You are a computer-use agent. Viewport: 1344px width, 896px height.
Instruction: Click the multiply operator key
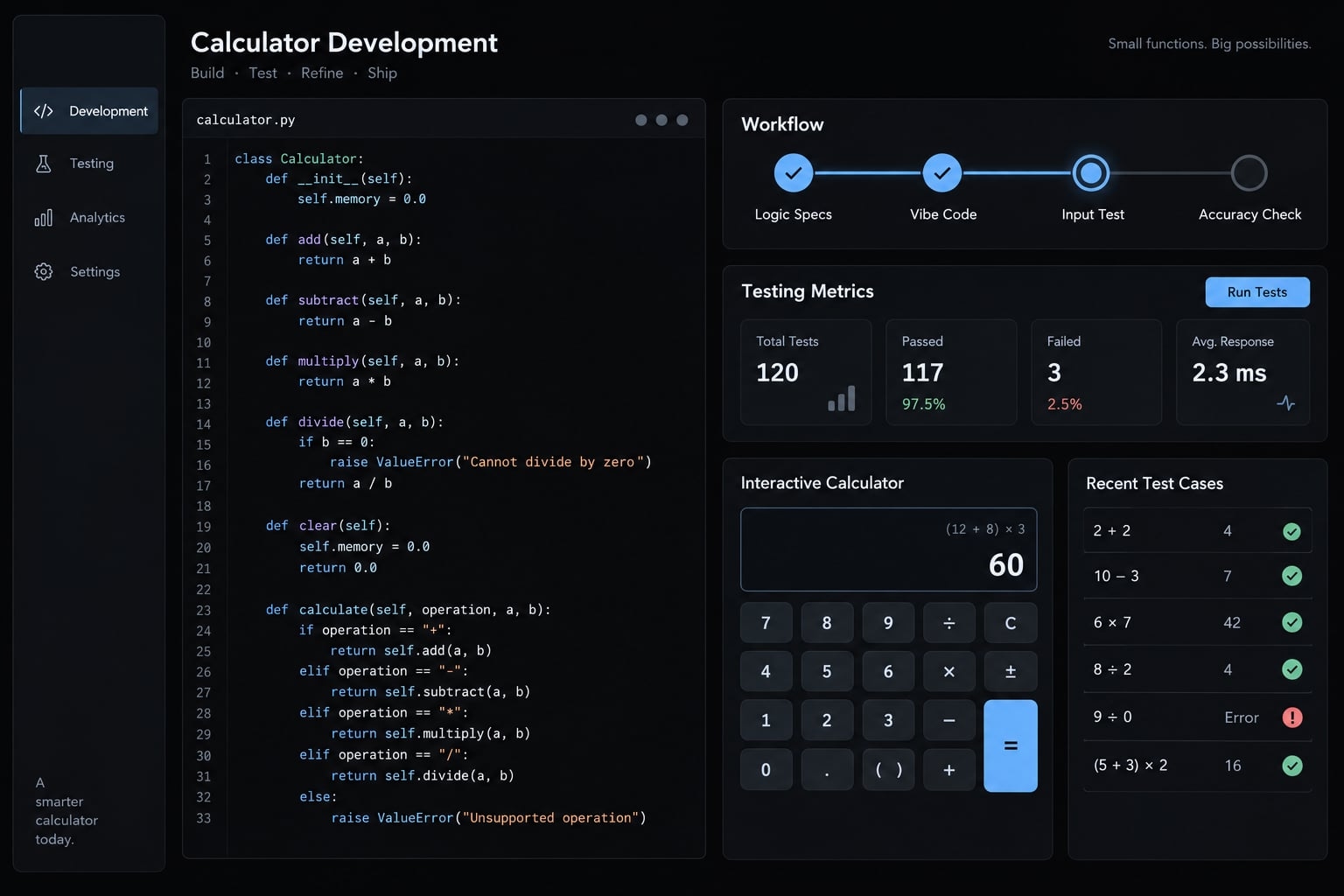(949, 672)
